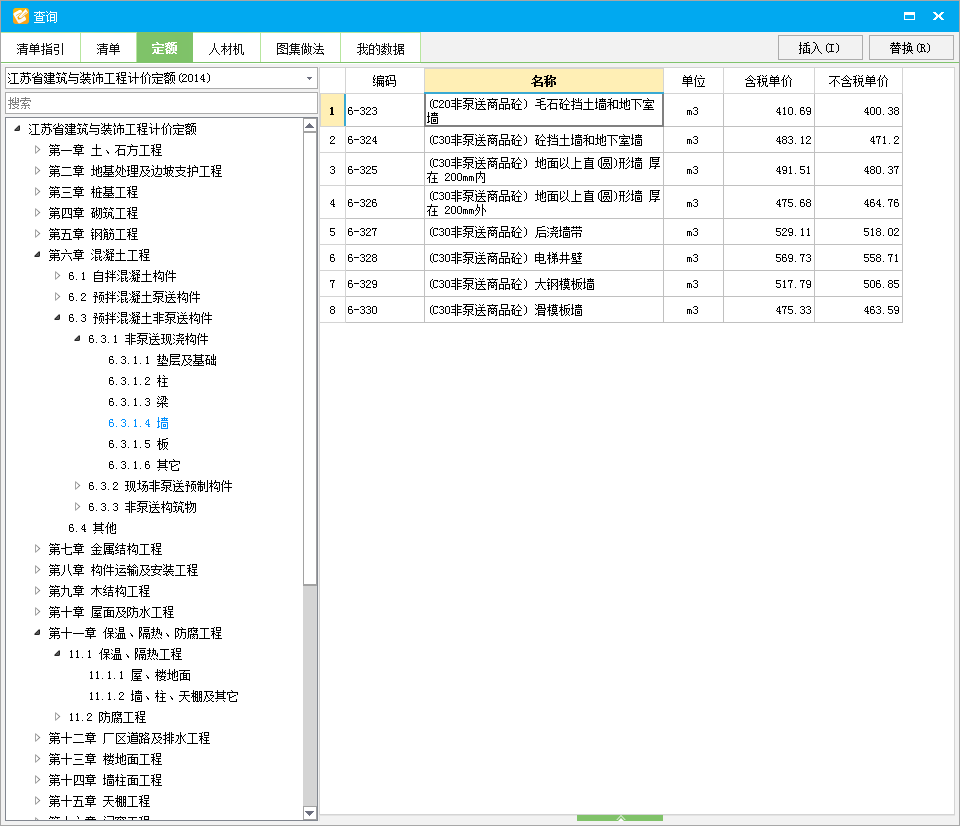
Task: Click tree scrollbar down arrow
Action: (x=310, y=813)
